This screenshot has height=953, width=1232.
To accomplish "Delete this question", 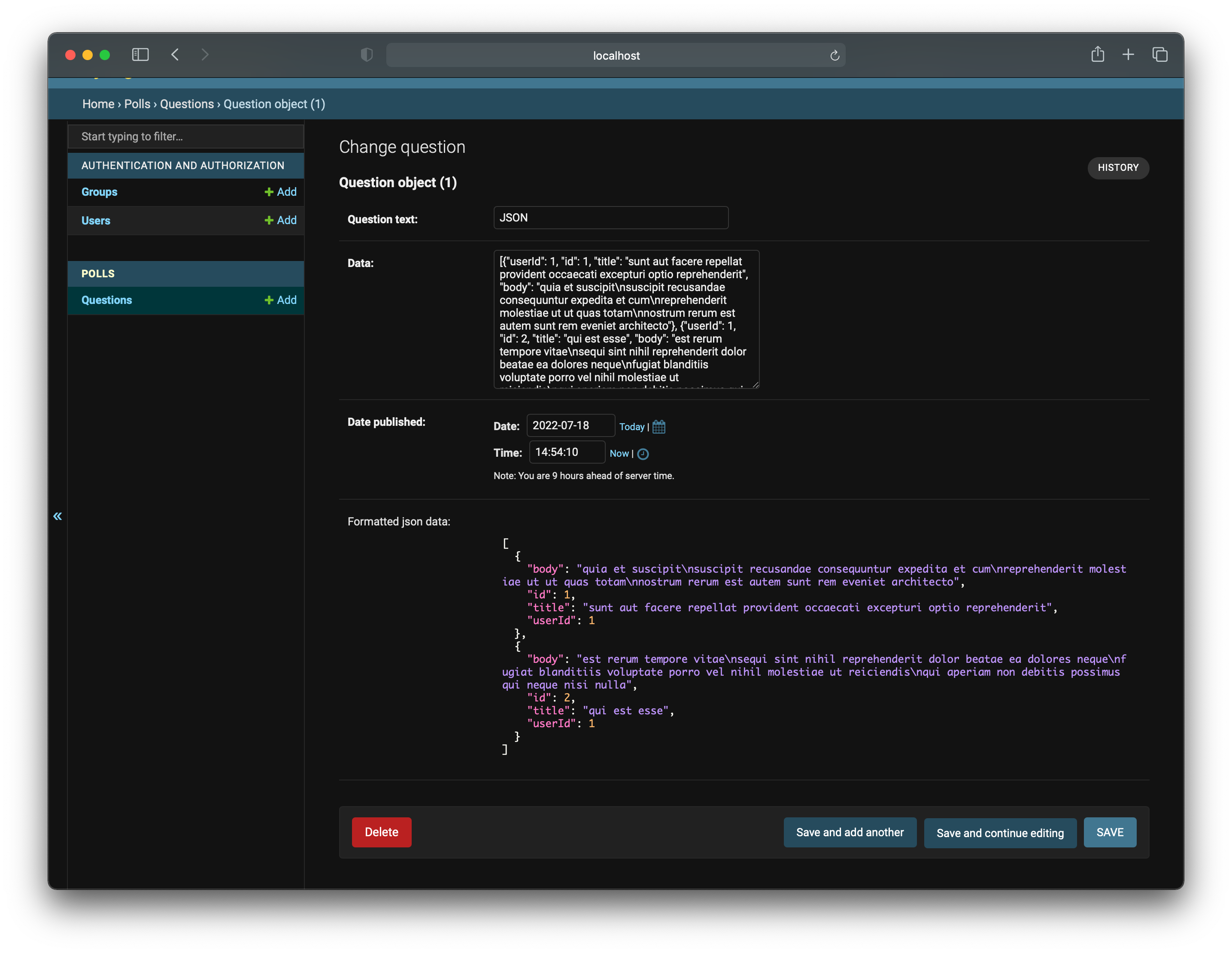I will [381, 832].
